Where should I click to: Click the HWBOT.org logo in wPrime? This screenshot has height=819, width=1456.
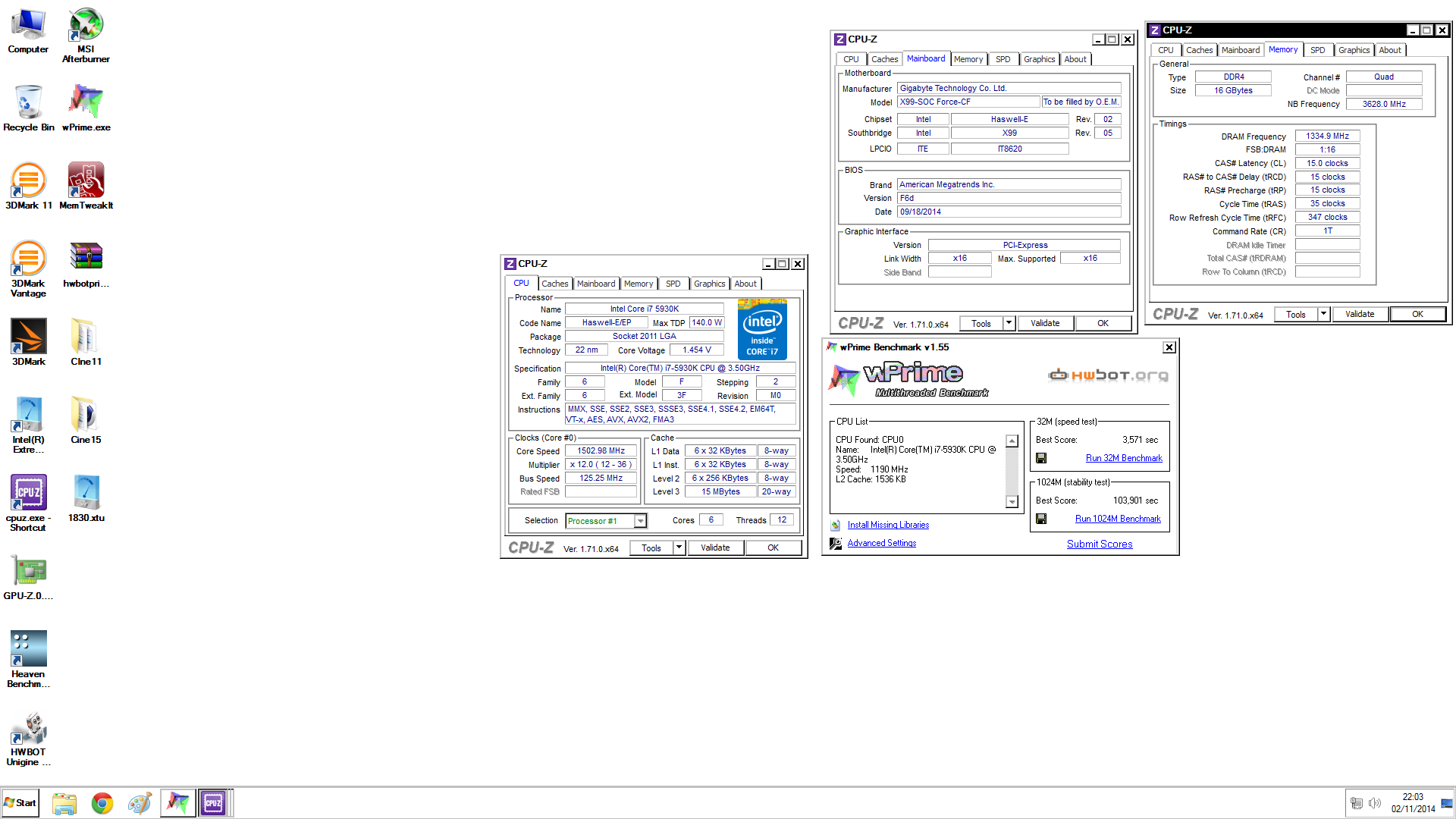coord(1108,375)
